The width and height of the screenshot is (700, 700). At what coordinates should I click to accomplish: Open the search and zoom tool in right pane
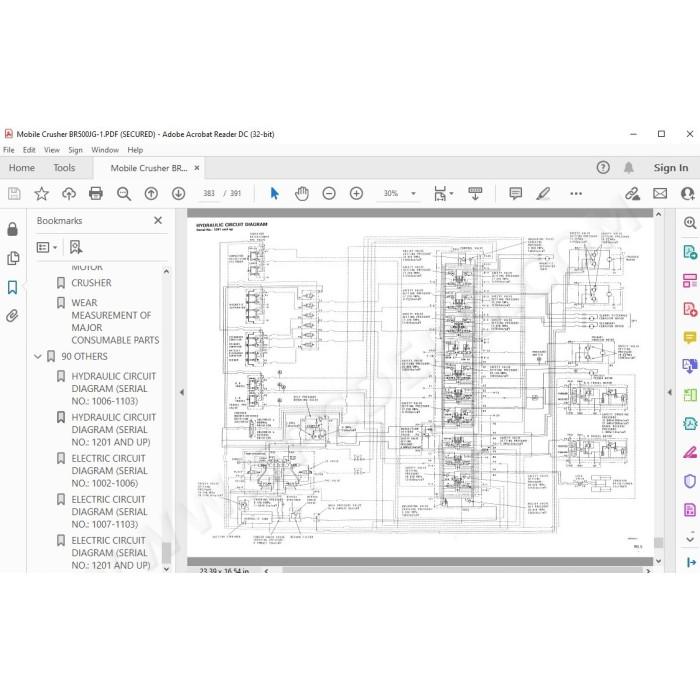click(690, 222)
